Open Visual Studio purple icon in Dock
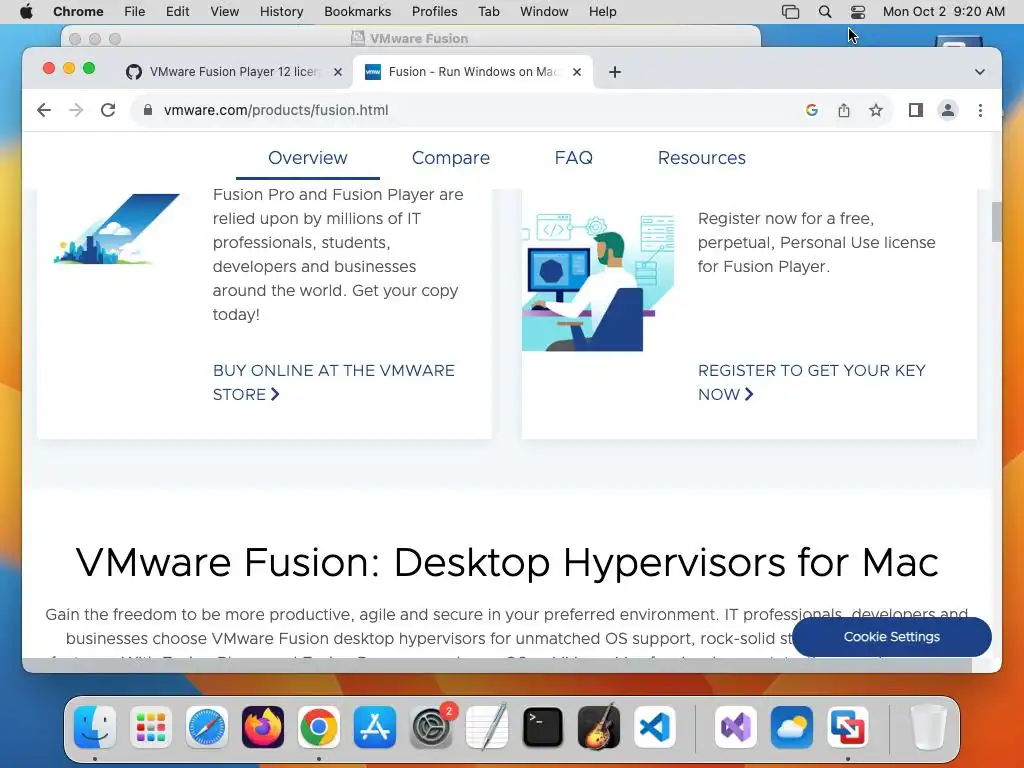The width and height of the screenshot is (1024, 768). [736, 727]
